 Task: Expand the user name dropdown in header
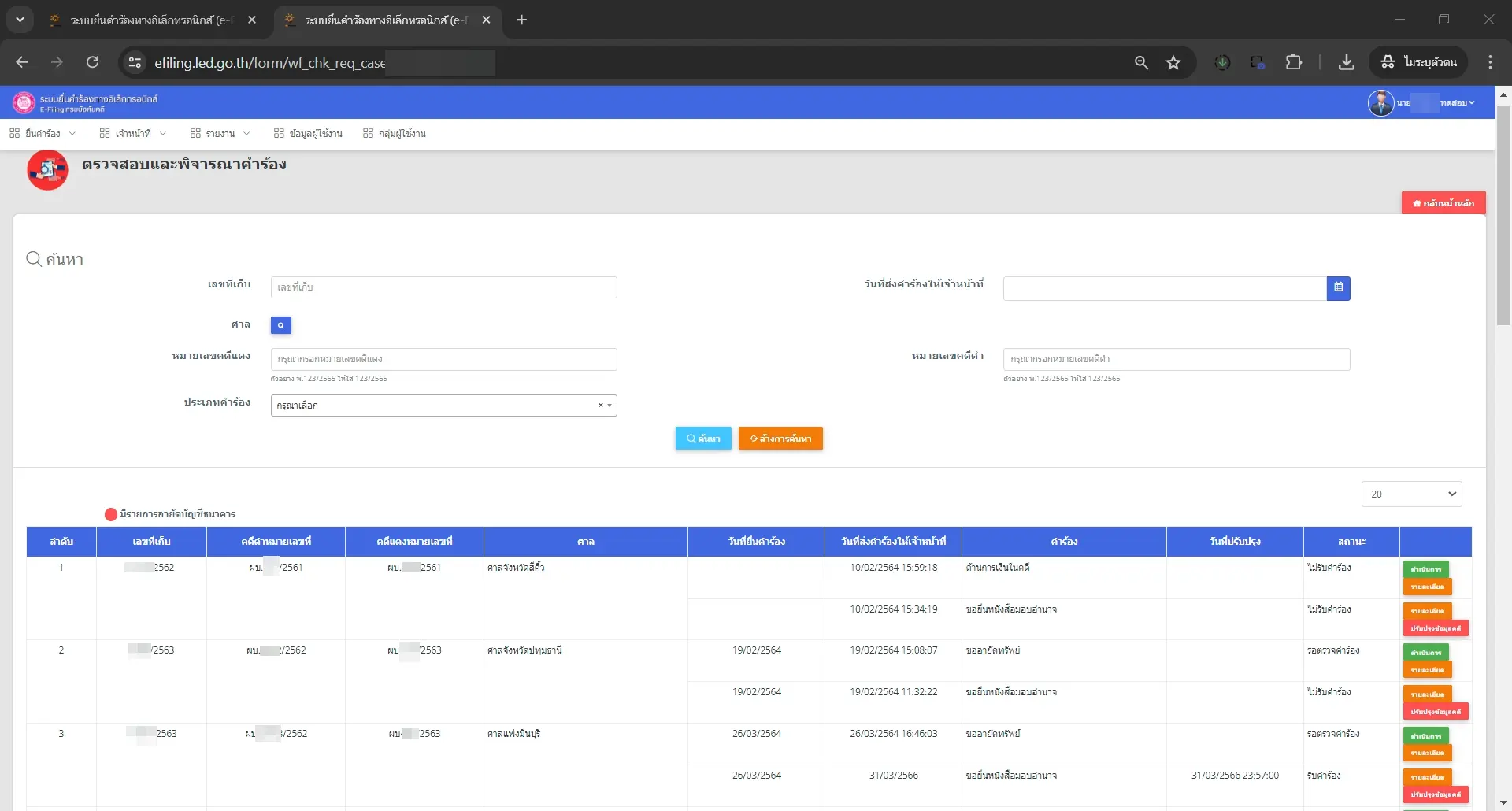point(1457,102)
